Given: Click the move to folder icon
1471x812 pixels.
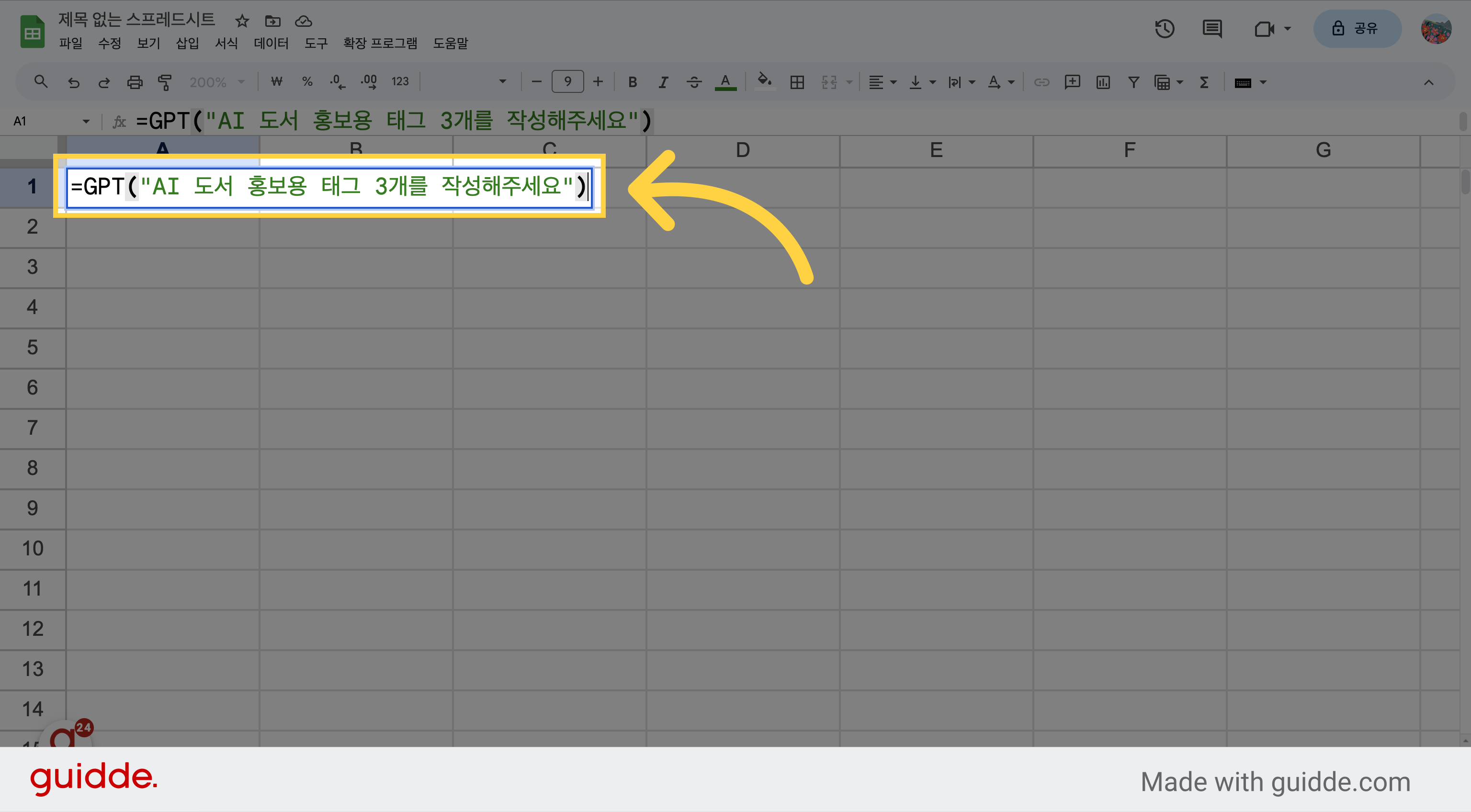Looking at the screenshot, I should click(x=273, y=21).
